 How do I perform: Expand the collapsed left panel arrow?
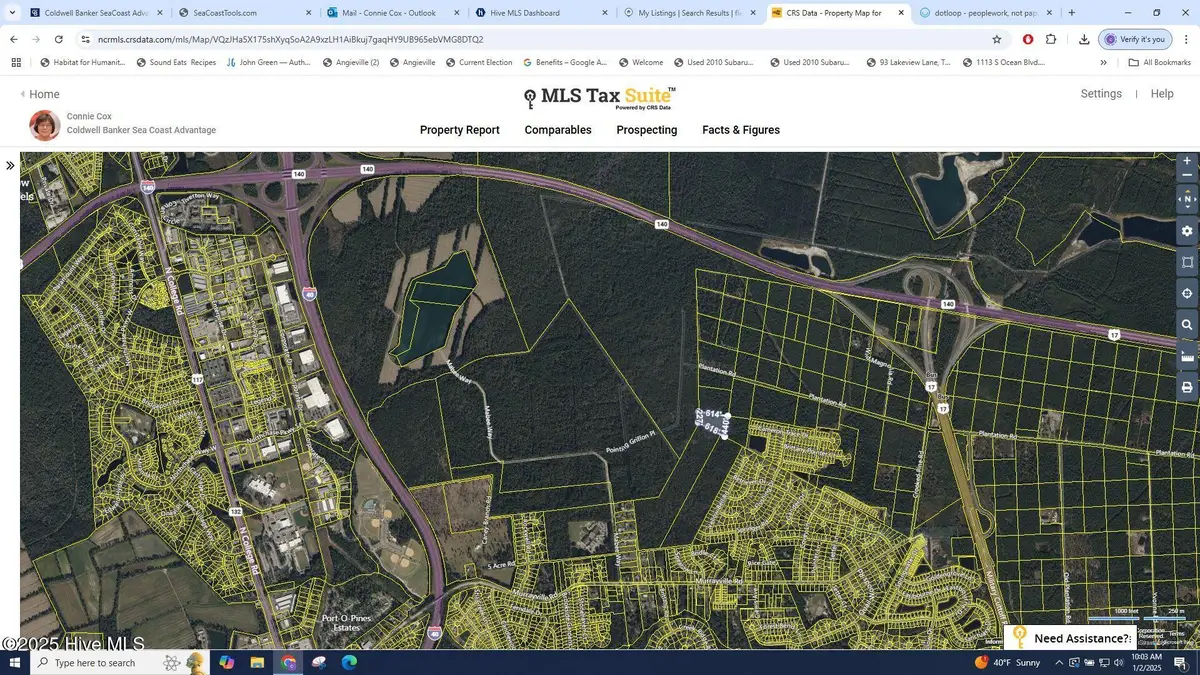pyautogui.click(x=11, y=165)
